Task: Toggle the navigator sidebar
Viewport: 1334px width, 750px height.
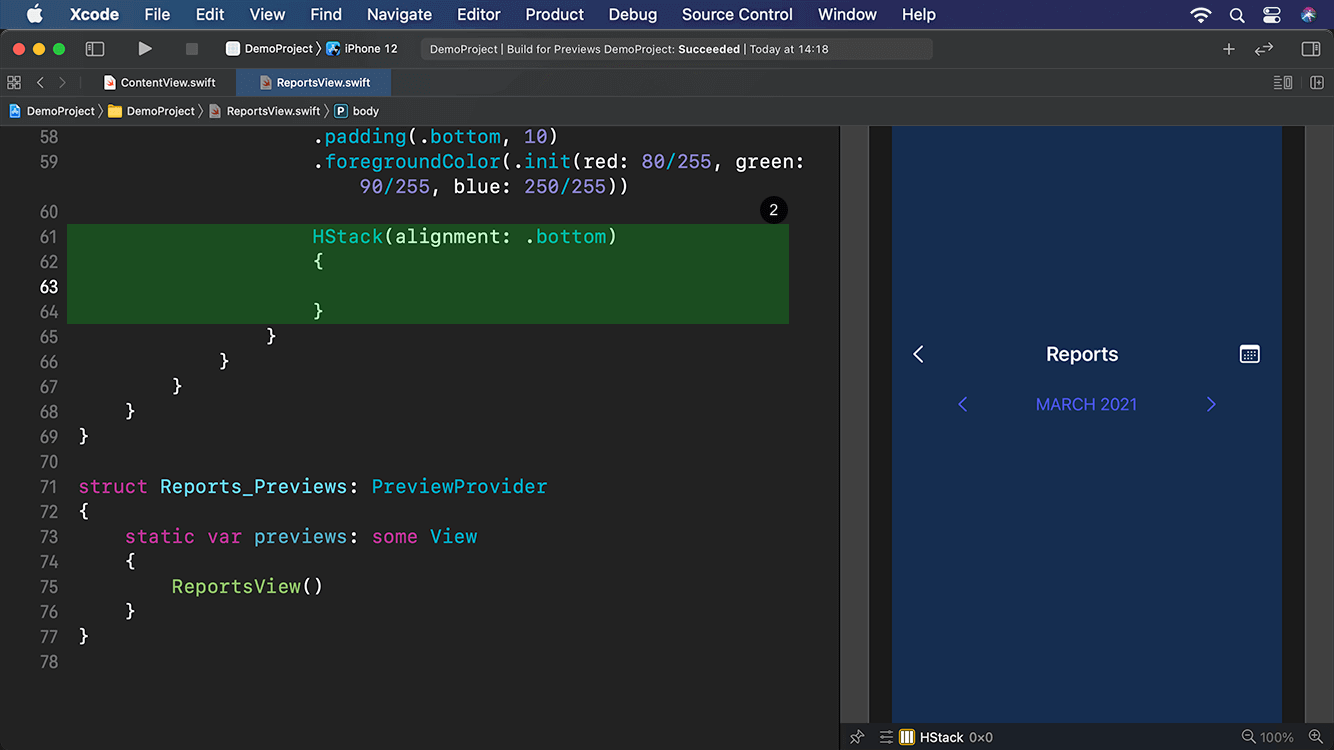Action: click(95, 48)
